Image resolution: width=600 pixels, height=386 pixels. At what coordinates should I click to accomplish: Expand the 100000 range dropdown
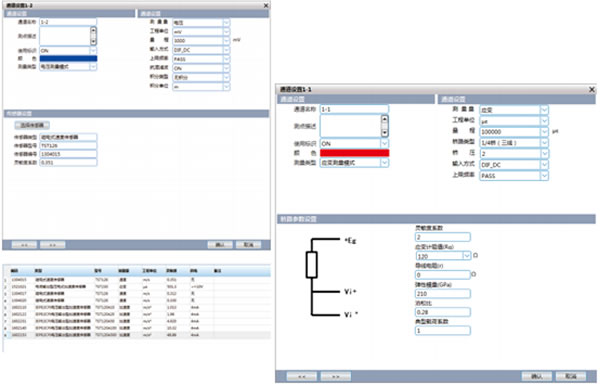(x=544, y=132)
